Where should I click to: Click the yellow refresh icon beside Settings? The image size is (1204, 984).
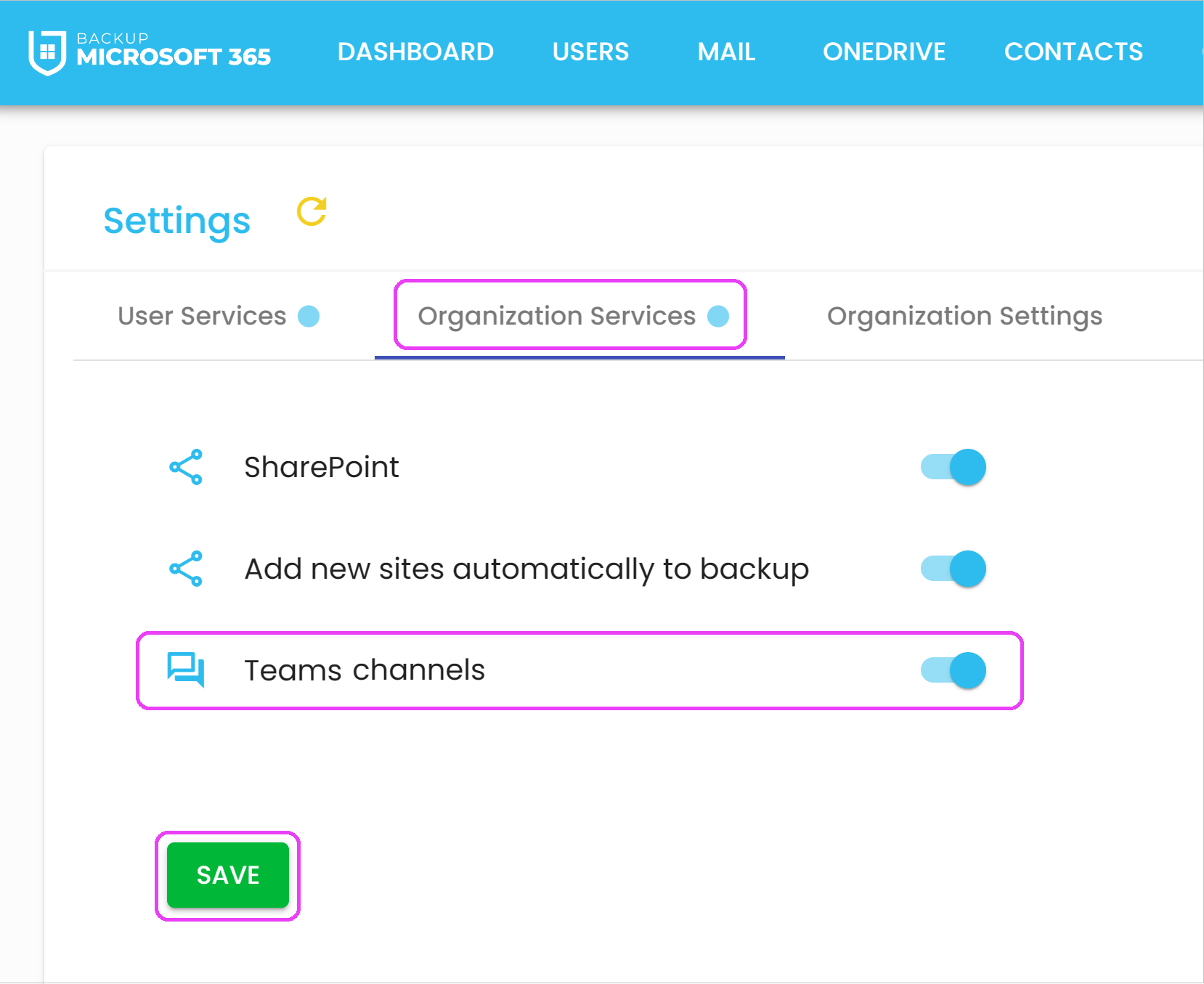pyautogui.click(x=311, y=213)
